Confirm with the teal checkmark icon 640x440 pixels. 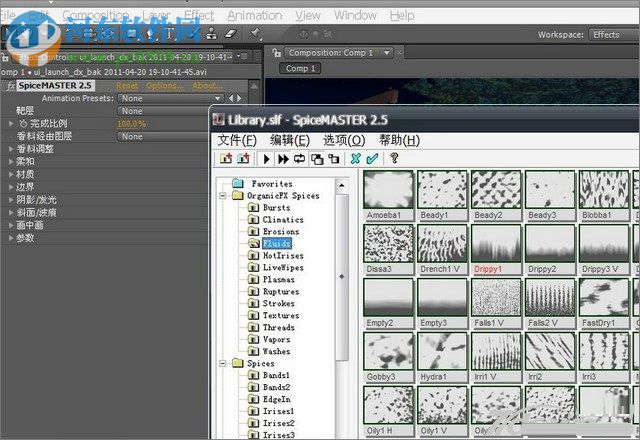click(x=372, y=159)
